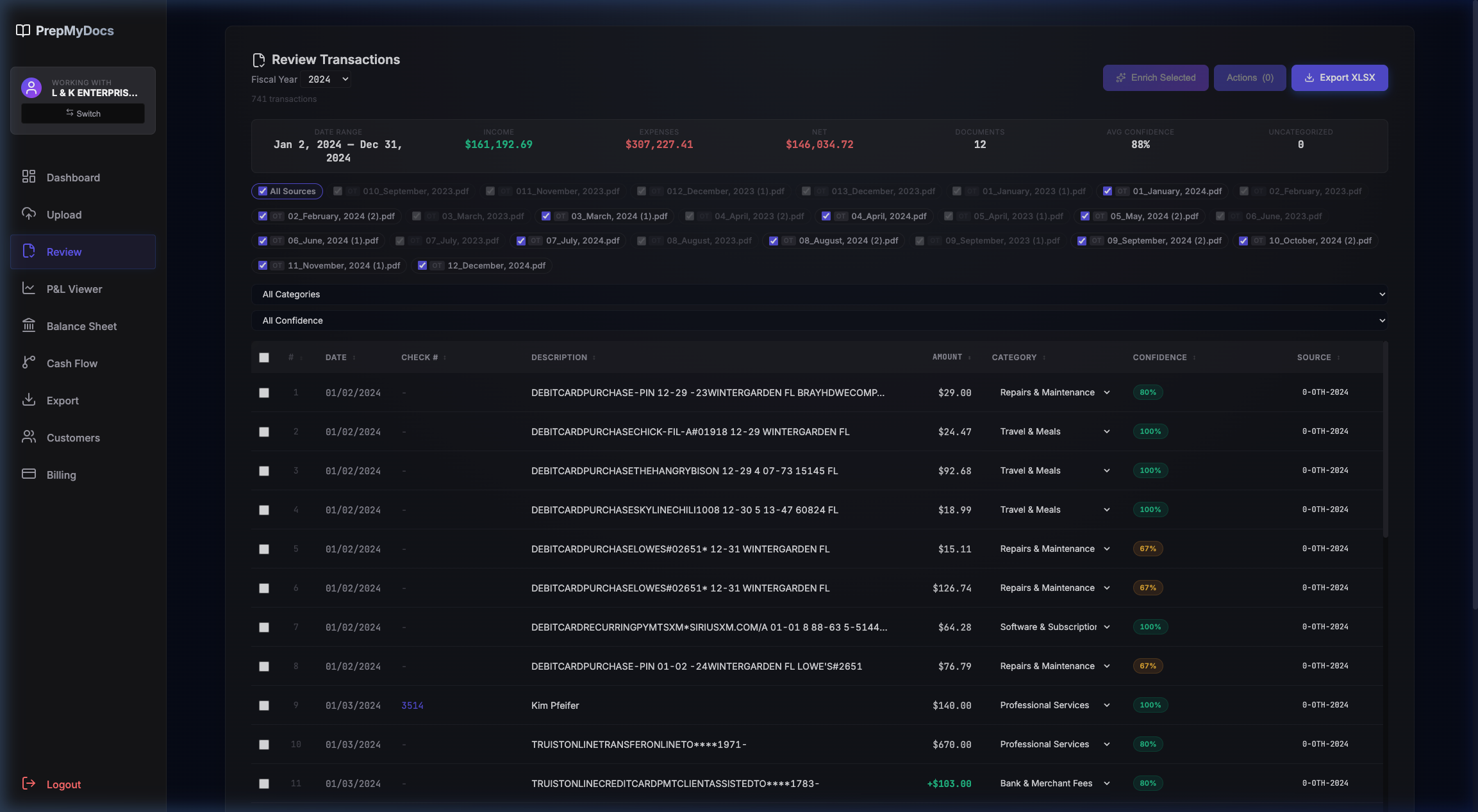Select the Cash Flow sidebar icon
This screenshot has height=812, width=1478.
(x=29, y=363)
